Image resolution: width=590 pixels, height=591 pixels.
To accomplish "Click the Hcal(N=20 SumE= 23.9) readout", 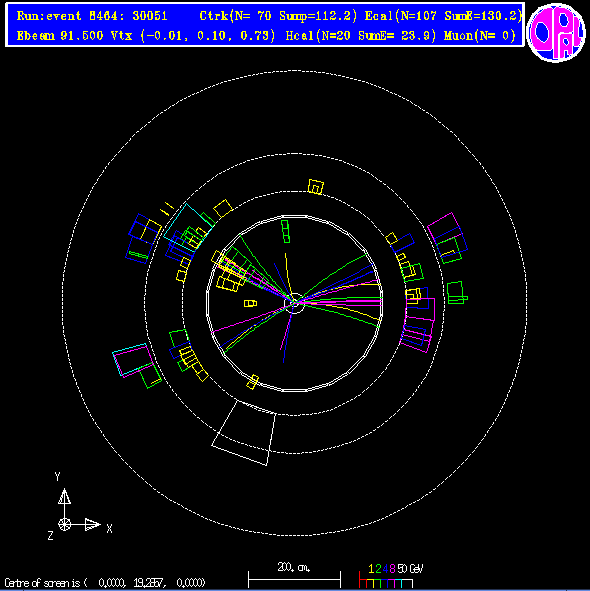I will (361, 36).
